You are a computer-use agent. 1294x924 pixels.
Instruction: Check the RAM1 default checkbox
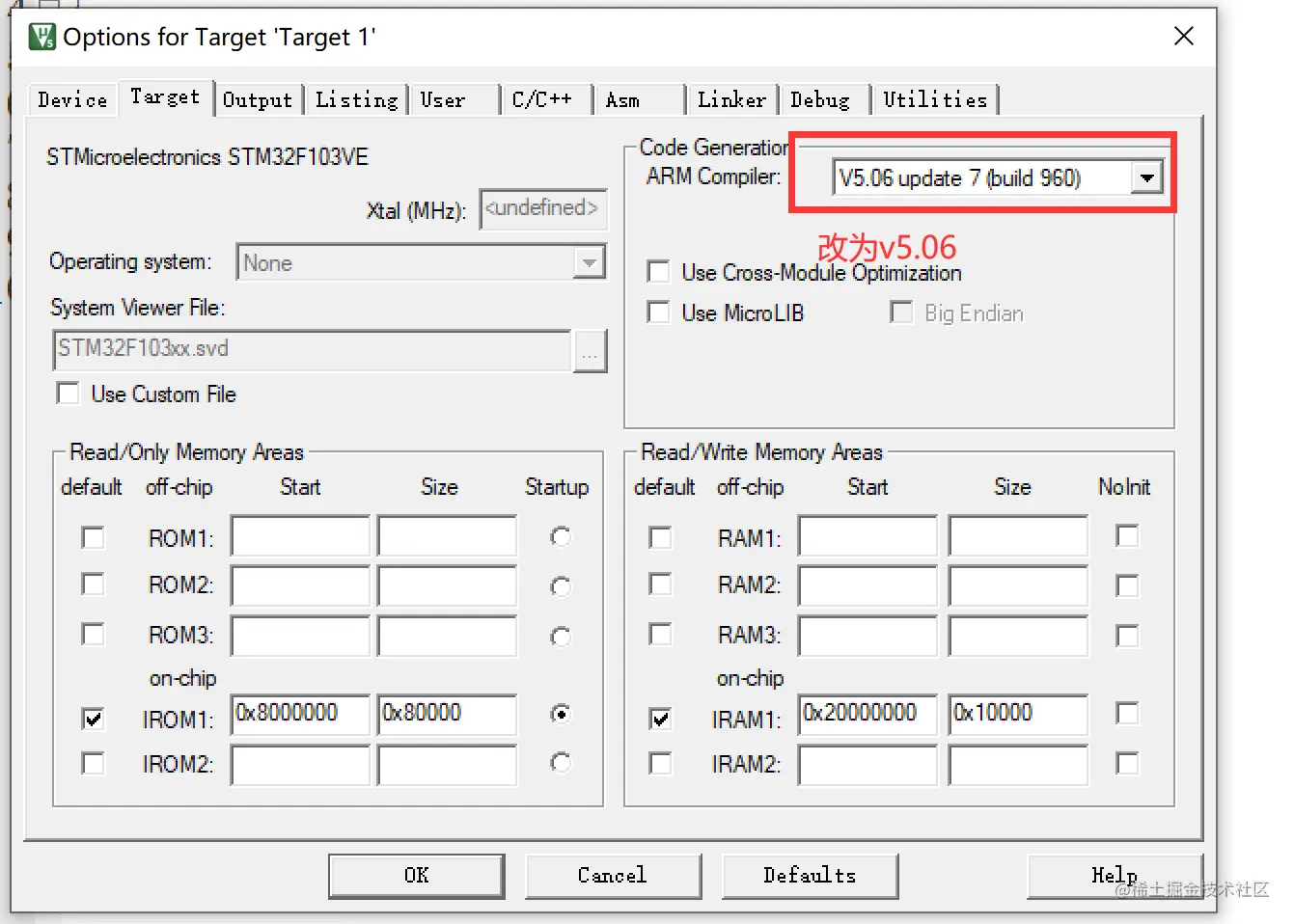[x=660, y=537]
